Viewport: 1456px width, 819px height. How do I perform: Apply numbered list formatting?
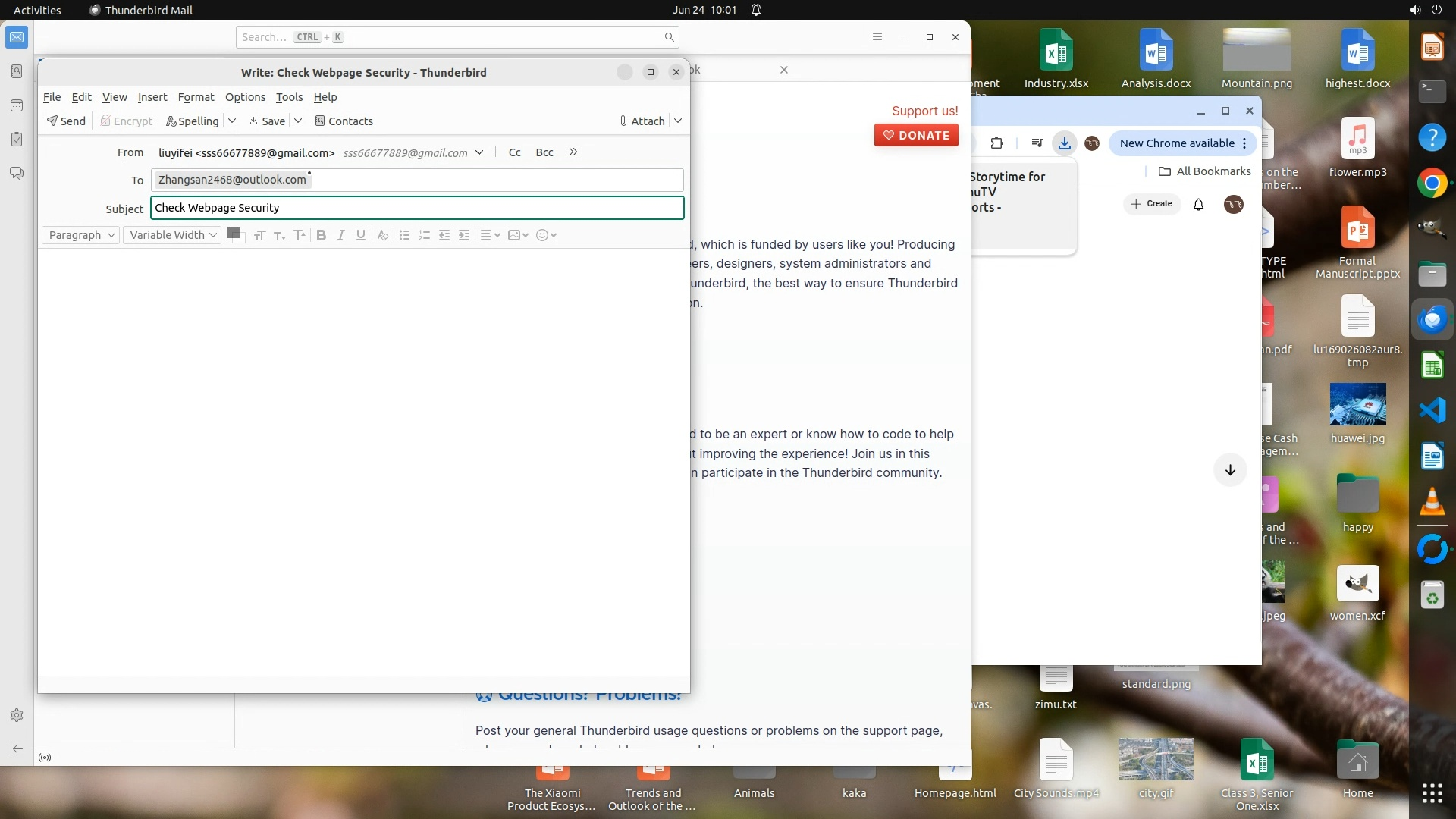point(424,235)
